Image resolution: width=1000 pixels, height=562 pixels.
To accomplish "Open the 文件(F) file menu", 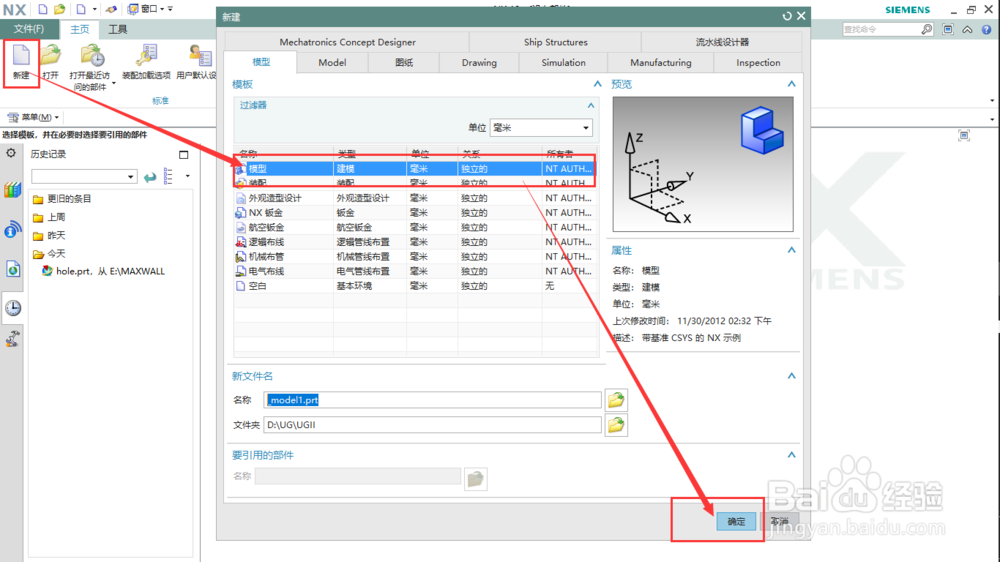I will click(29, 29).
